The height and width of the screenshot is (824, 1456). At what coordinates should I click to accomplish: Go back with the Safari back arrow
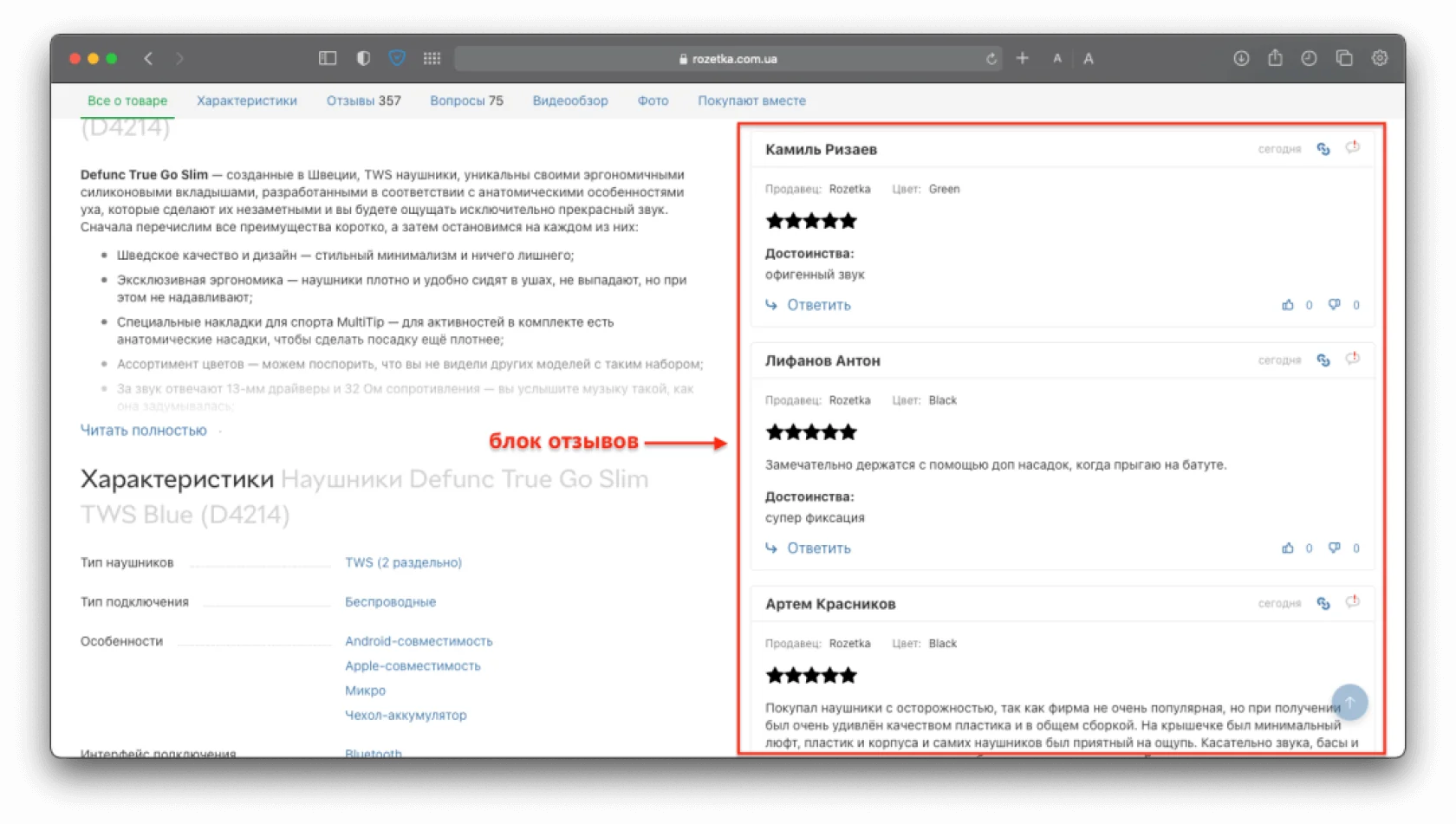(148, 58)
